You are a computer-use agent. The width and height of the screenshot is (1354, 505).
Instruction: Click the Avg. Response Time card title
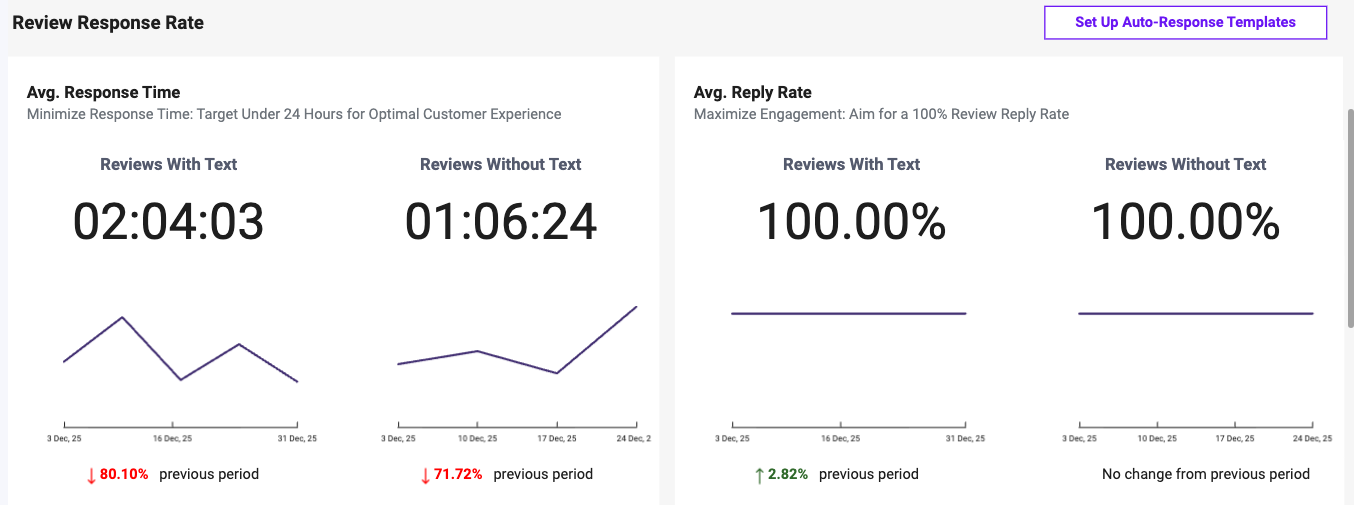(103, 92)
